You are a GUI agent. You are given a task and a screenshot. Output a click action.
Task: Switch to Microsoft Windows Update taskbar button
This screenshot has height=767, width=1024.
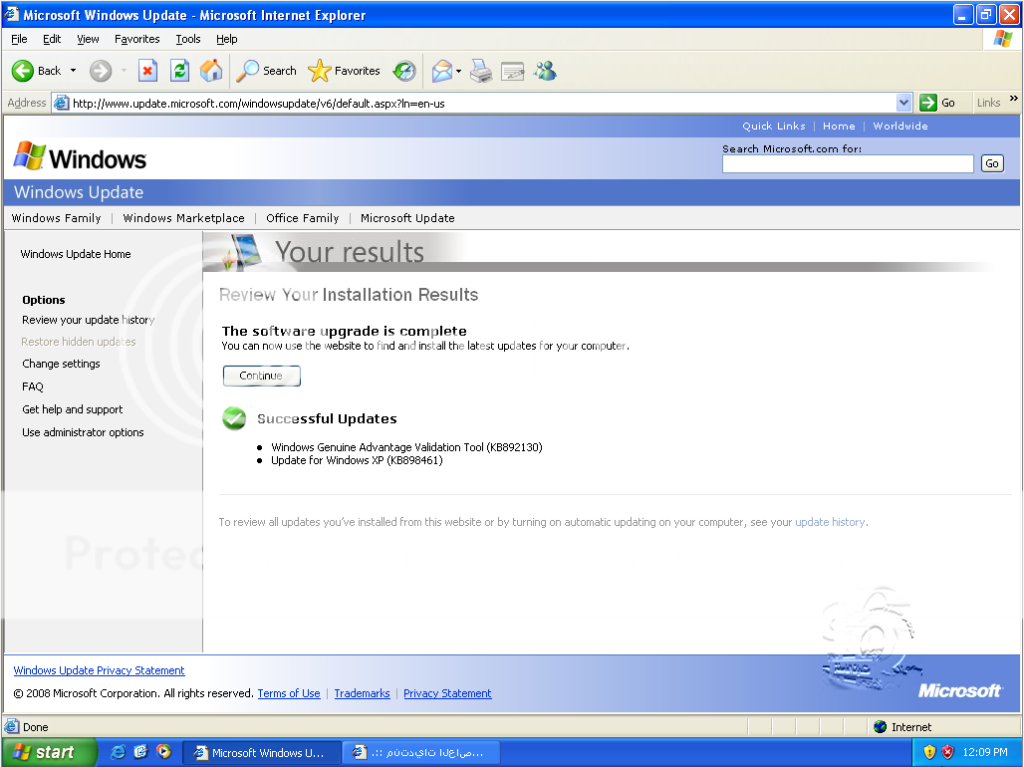261,752
